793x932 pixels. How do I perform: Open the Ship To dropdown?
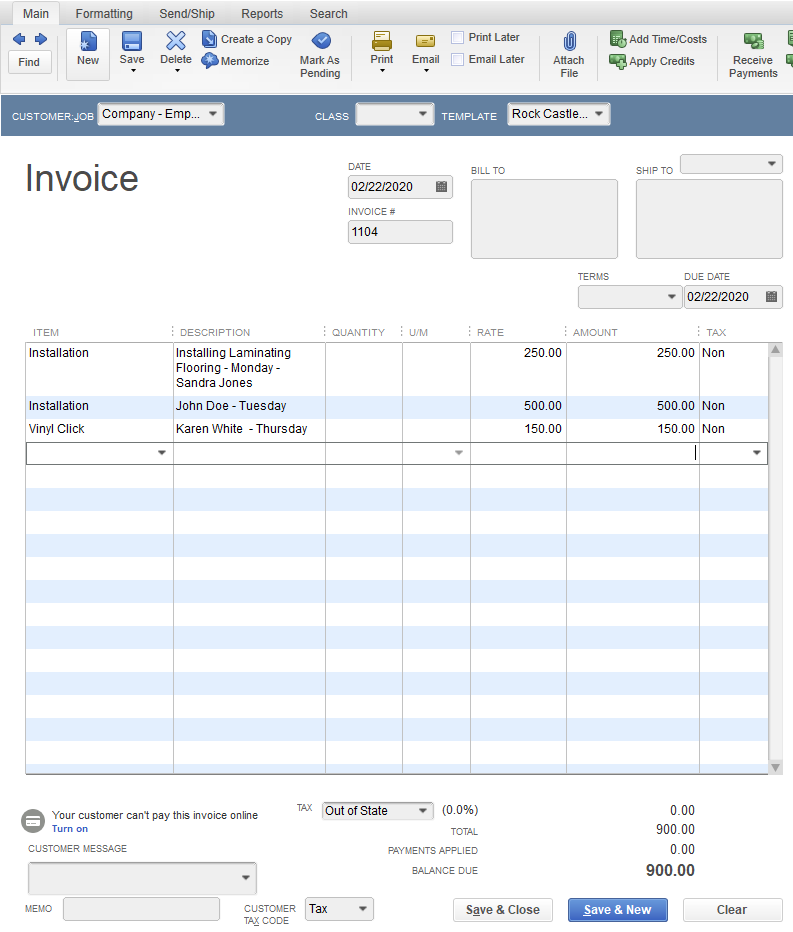click(772, 163)
